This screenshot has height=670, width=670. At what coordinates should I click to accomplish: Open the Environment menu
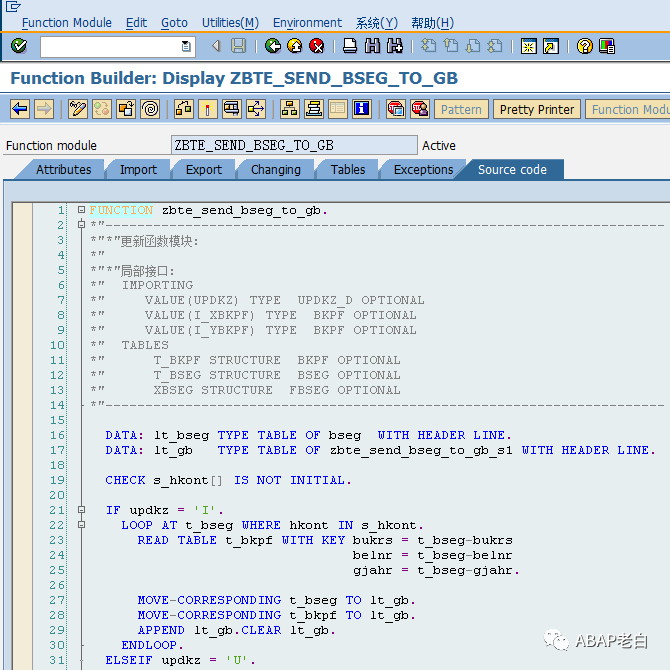[x=307, y=23]
